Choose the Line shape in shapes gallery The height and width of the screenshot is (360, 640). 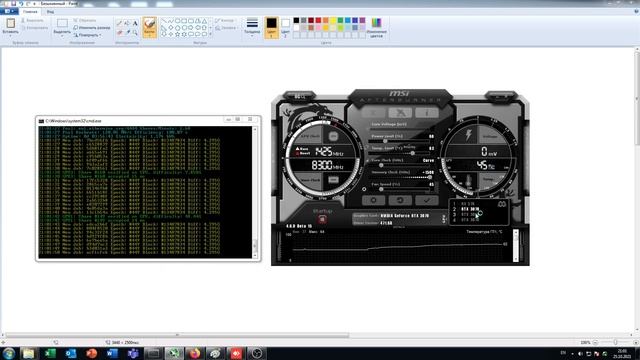click(x=163, y=21)
